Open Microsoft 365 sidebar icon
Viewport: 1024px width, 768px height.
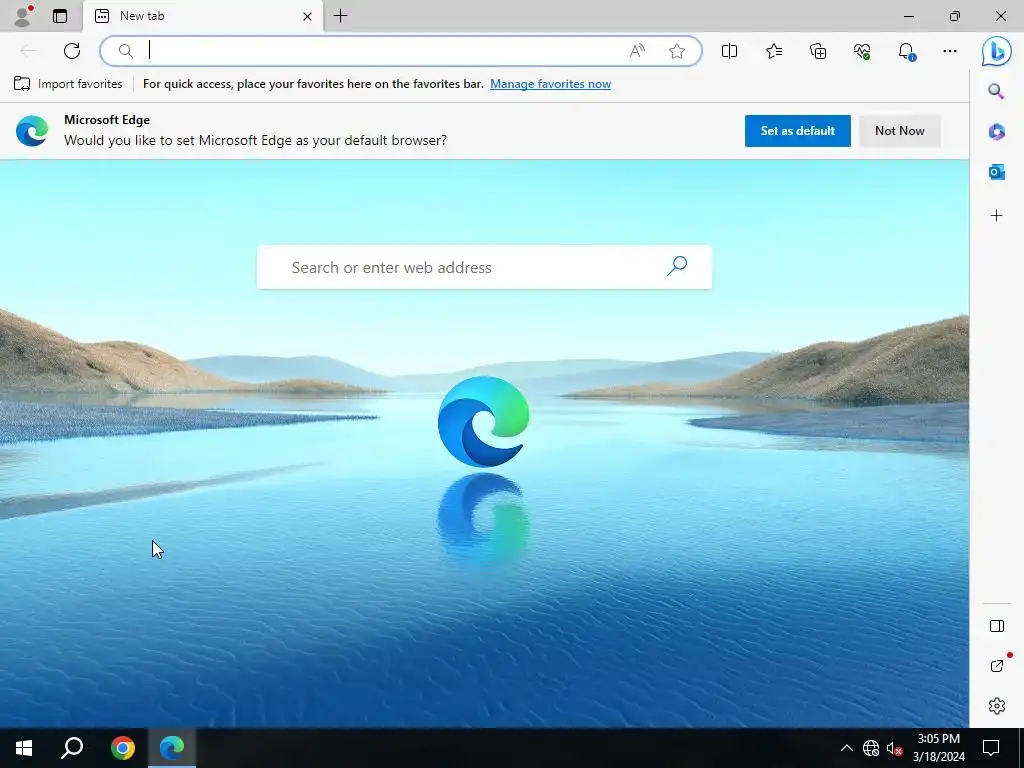(x=997, y=132)
